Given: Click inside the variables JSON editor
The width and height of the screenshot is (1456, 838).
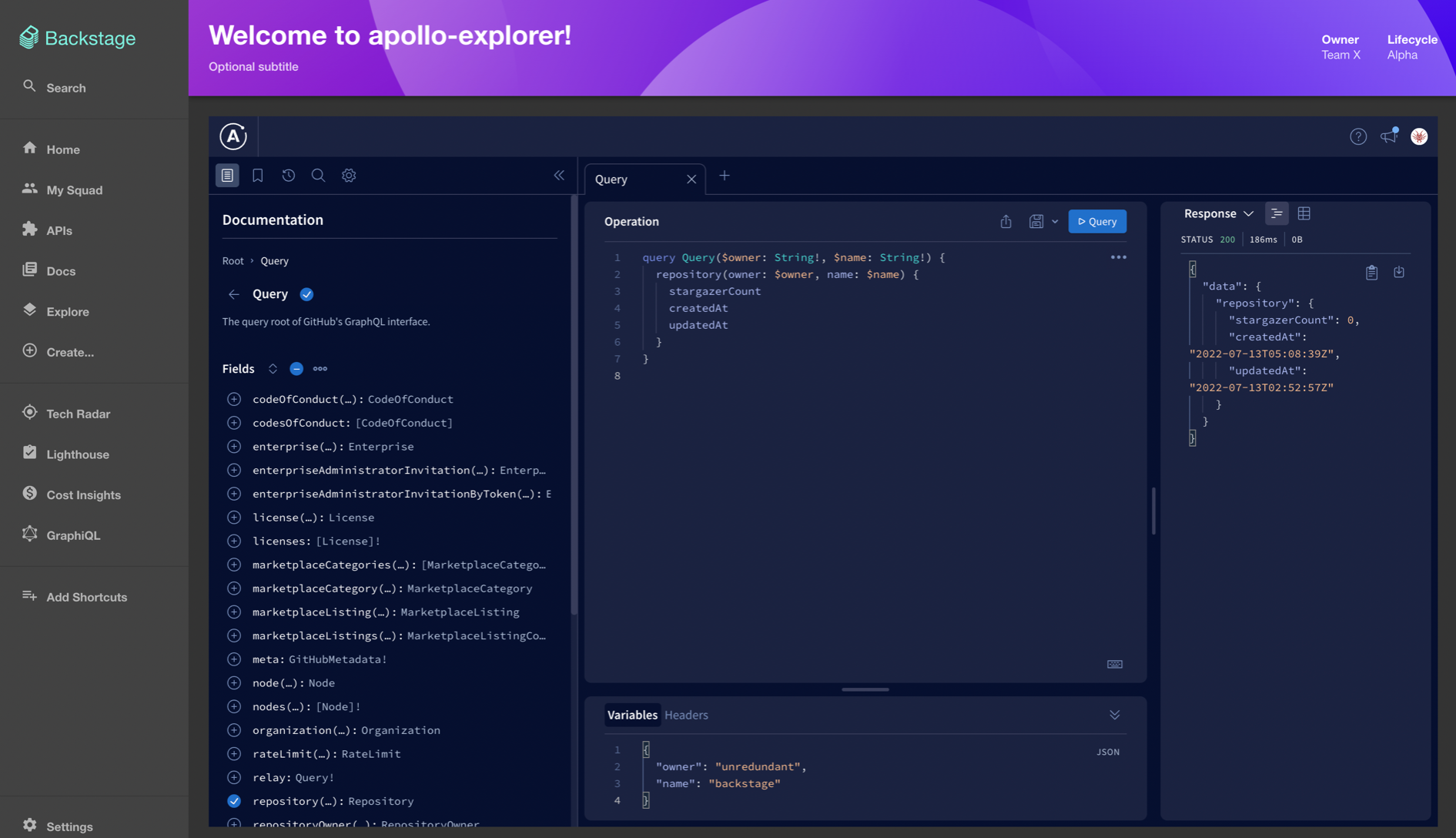Looking at the screenshot, I should coord(865,776).
